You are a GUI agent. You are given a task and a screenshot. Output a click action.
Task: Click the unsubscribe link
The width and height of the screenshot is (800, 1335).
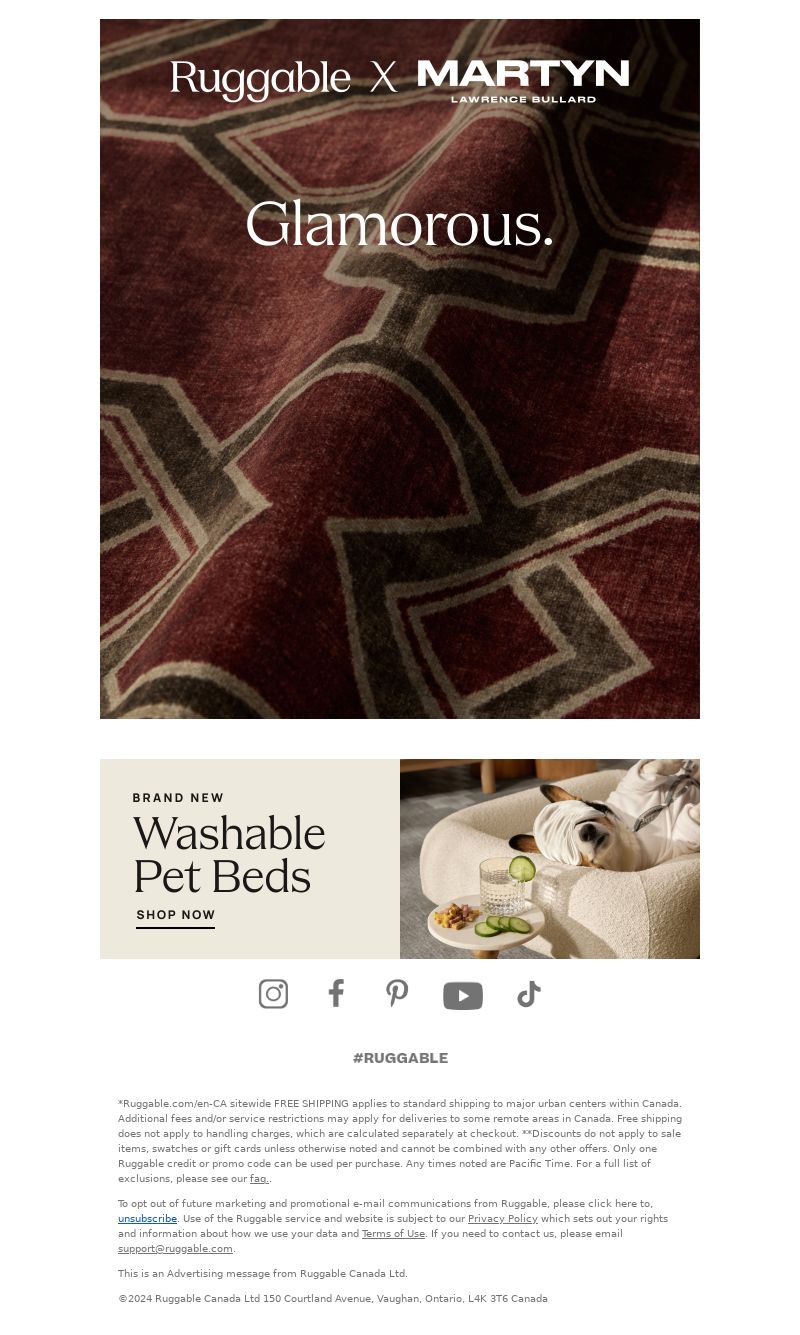pos(147,1219)
